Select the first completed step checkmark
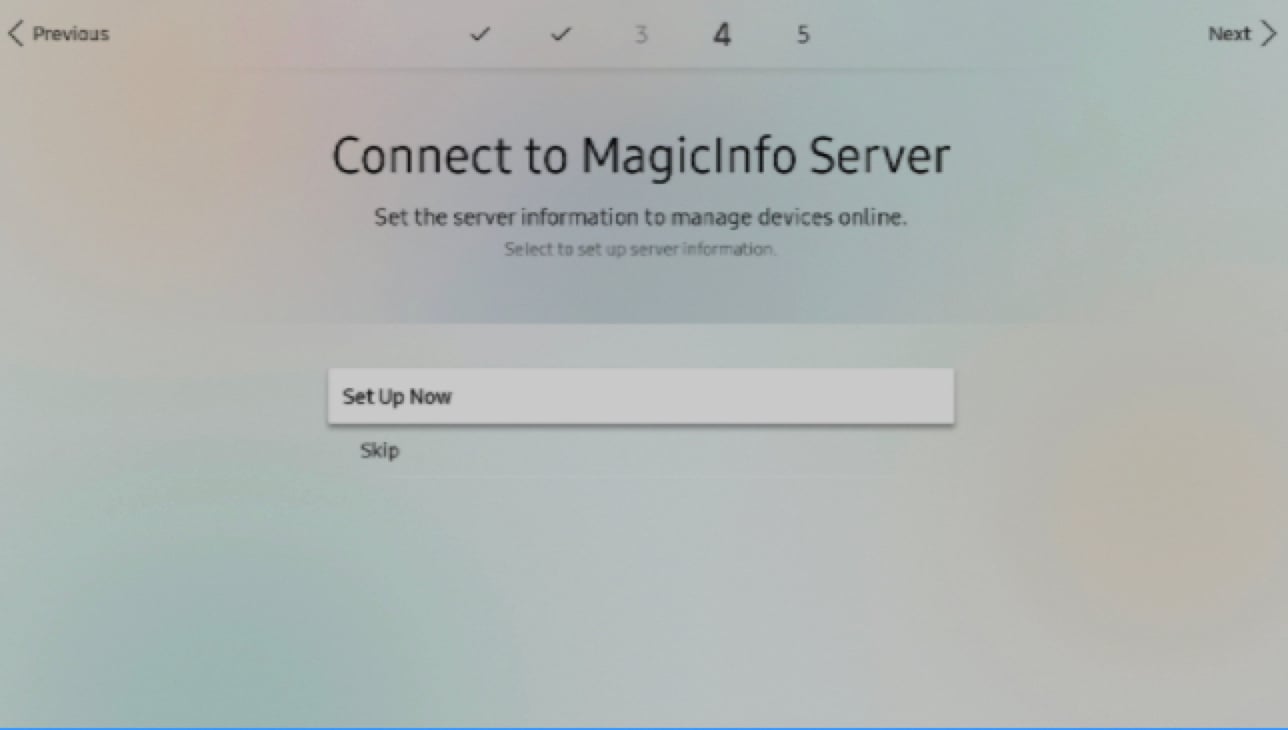This screenshot has height=730, width=1288. point(480,35)
